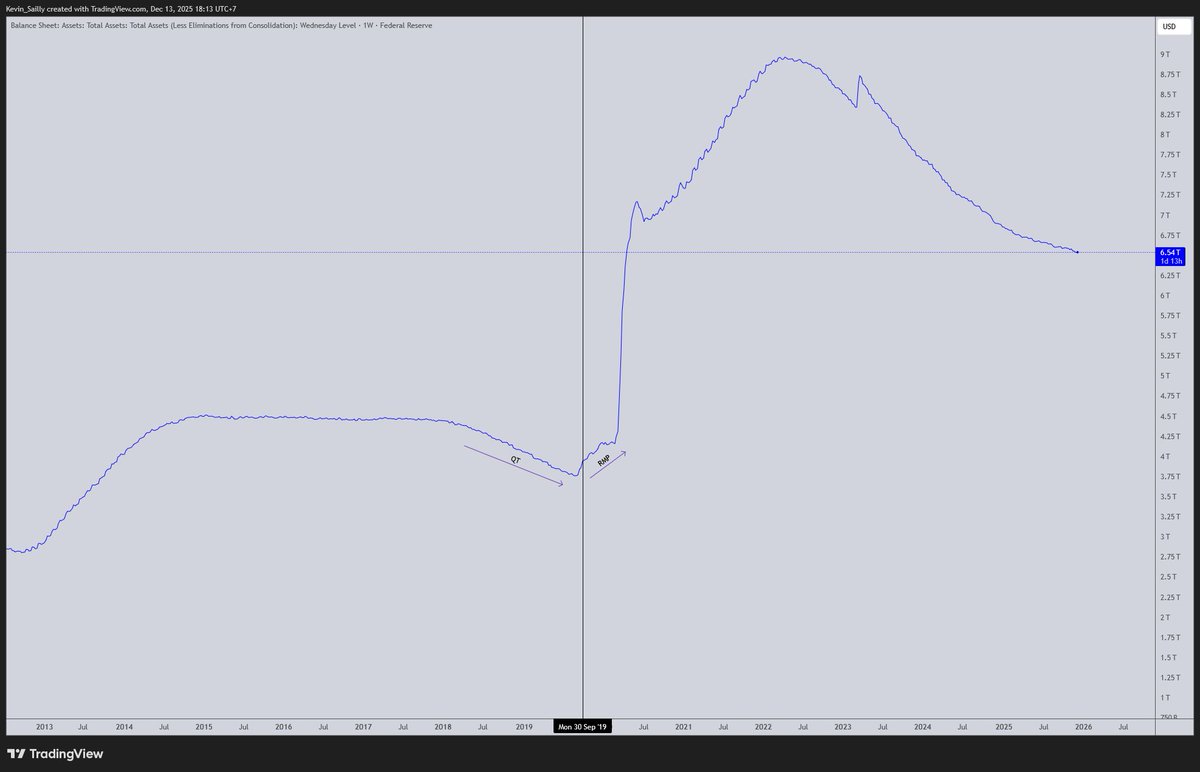Image resolution: width=1200 pixels, height=772 pixels.
Task: Click the 2016 time axis label
Action: [x=283, y=727]
